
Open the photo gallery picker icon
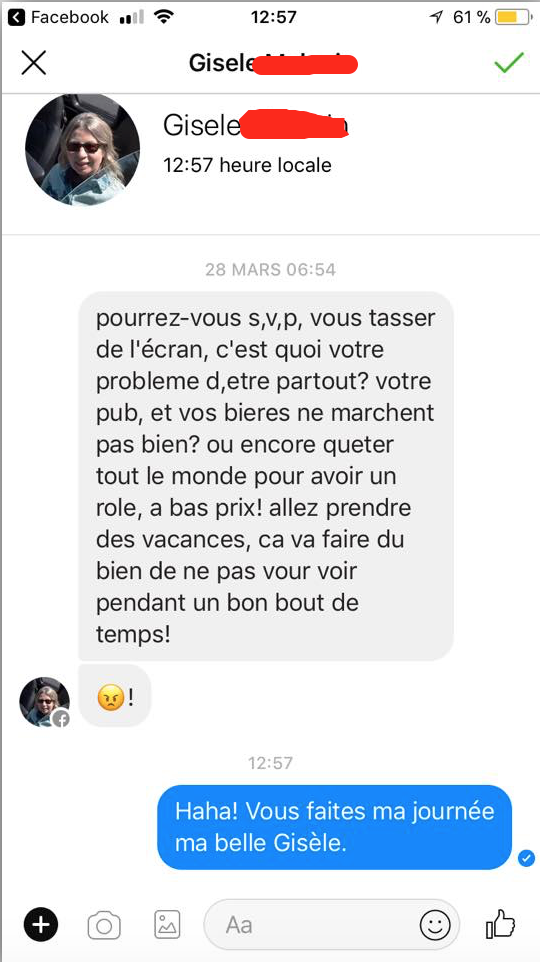point(166,925)
